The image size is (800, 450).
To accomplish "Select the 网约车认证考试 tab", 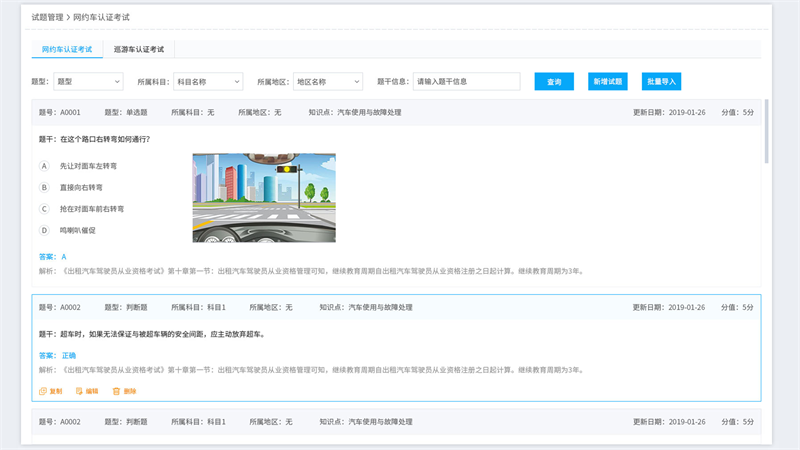I will coord(66,48).
